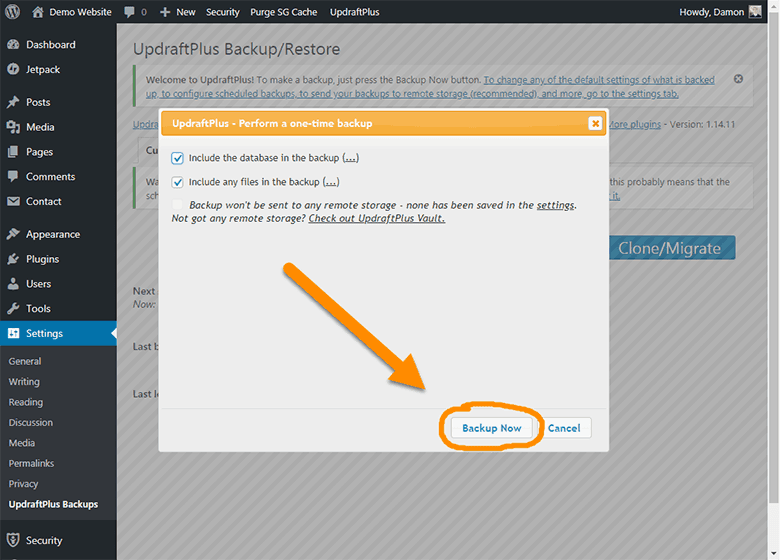Click the Tools wrench icon
The image size is (780, 560).
[x=13, y=308]
